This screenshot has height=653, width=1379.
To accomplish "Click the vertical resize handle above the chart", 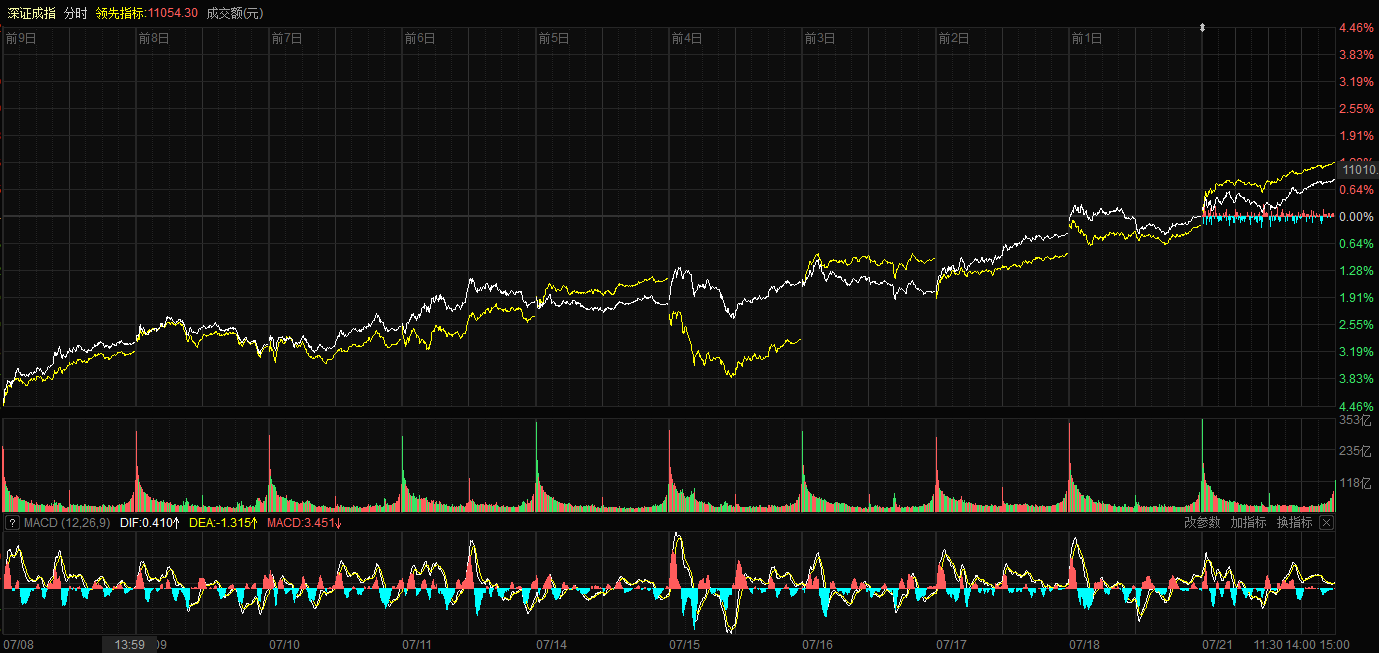I will point(1202,28).
